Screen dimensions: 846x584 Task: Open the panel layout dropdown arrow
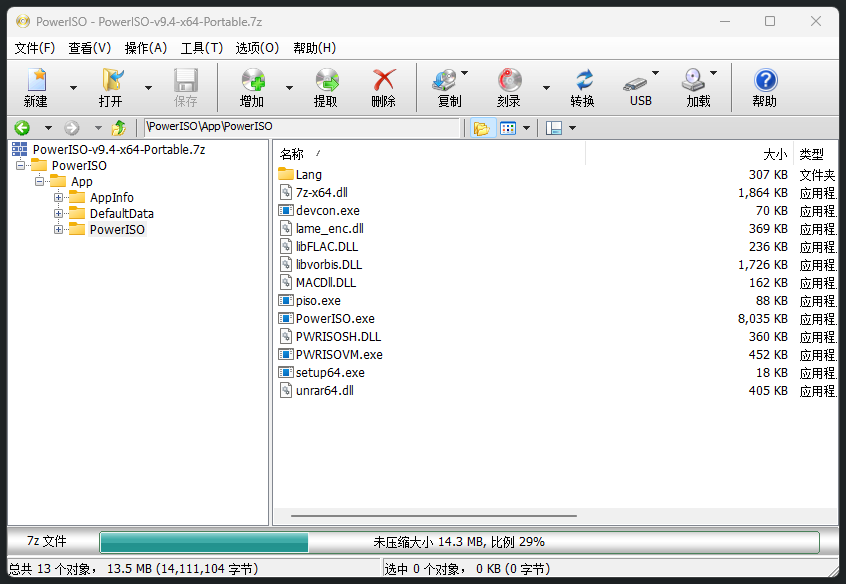pos(572,128)
